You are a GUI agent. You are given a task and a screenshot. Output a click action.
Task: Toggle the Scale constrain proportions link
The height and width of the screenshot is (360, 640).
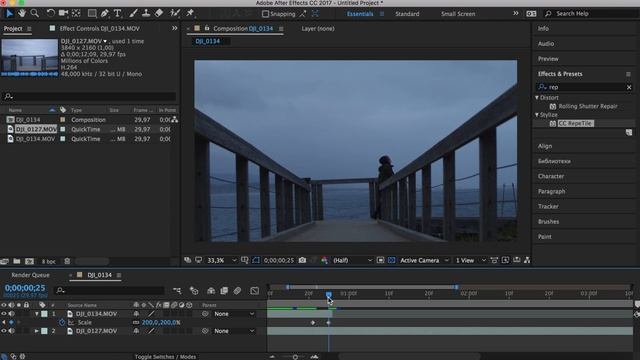click(x=136, y=322)
